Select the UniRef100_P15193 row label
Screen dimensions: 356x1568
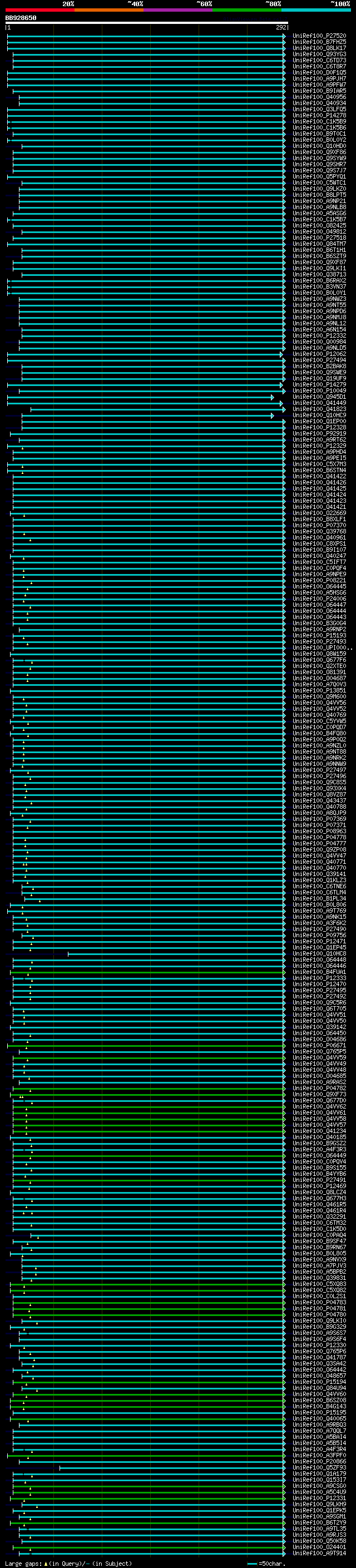319,635
